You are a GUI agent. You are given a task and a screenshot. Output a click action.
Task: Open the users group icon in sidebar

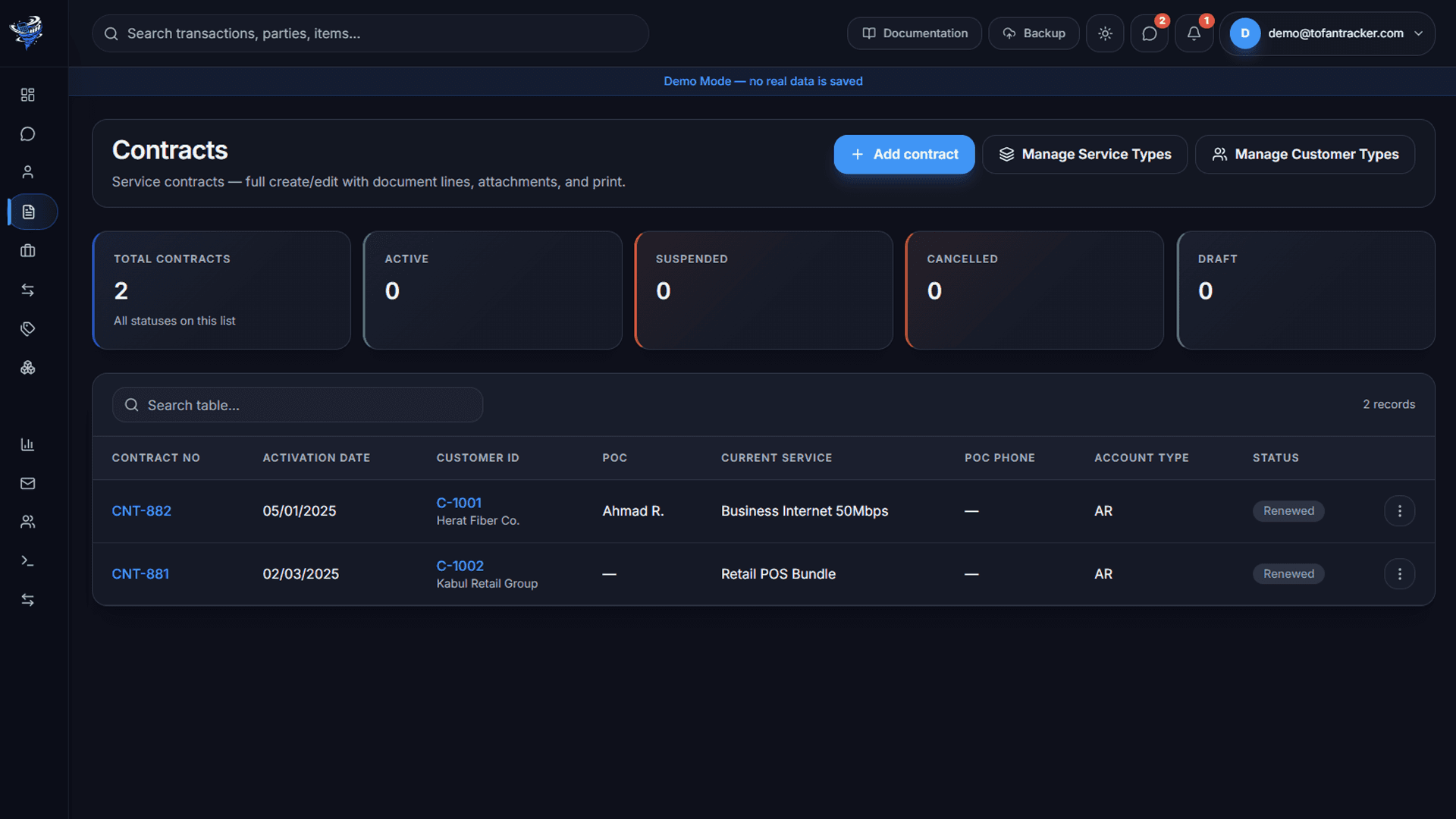(28, 522)
